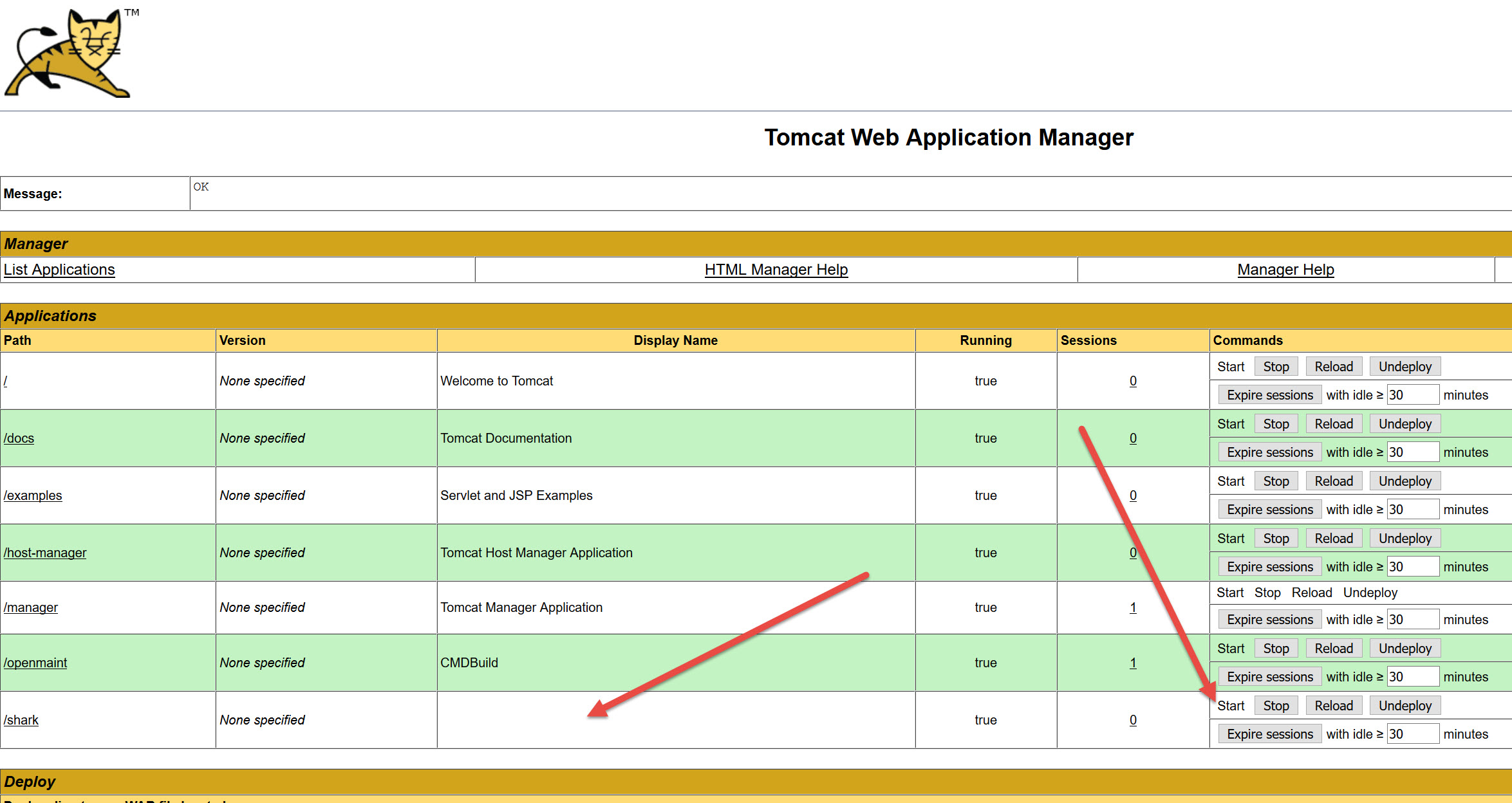Expire sessions for /examples application
The width and height of the screenshot is (1512, 803).
coord(1269,510)
